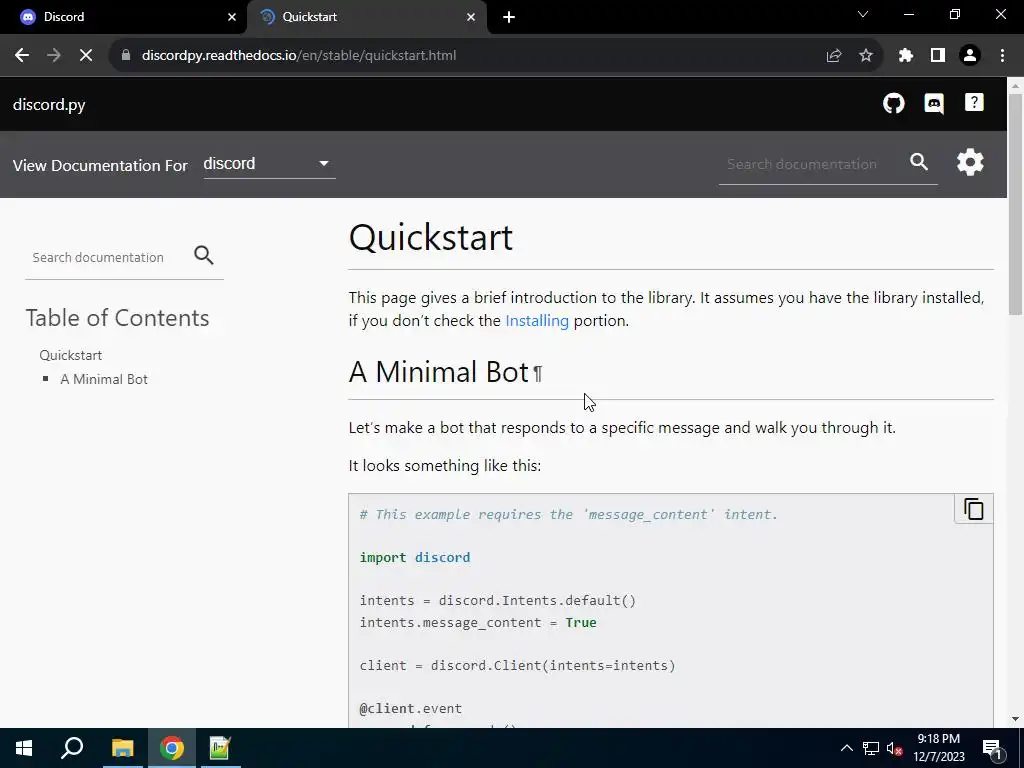
Task: Click the Windows Start button
Action: pyautogui.click(x=24, y=748)
